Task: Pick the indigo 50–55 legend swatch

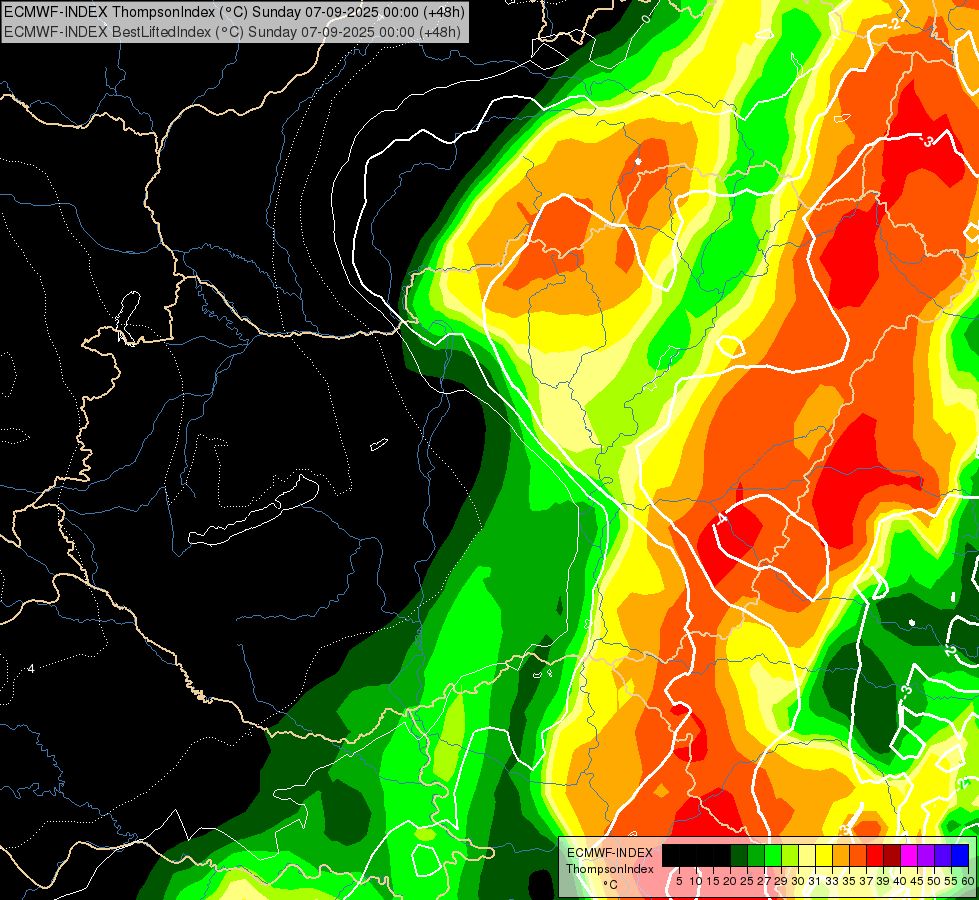Action: (943, 856)
